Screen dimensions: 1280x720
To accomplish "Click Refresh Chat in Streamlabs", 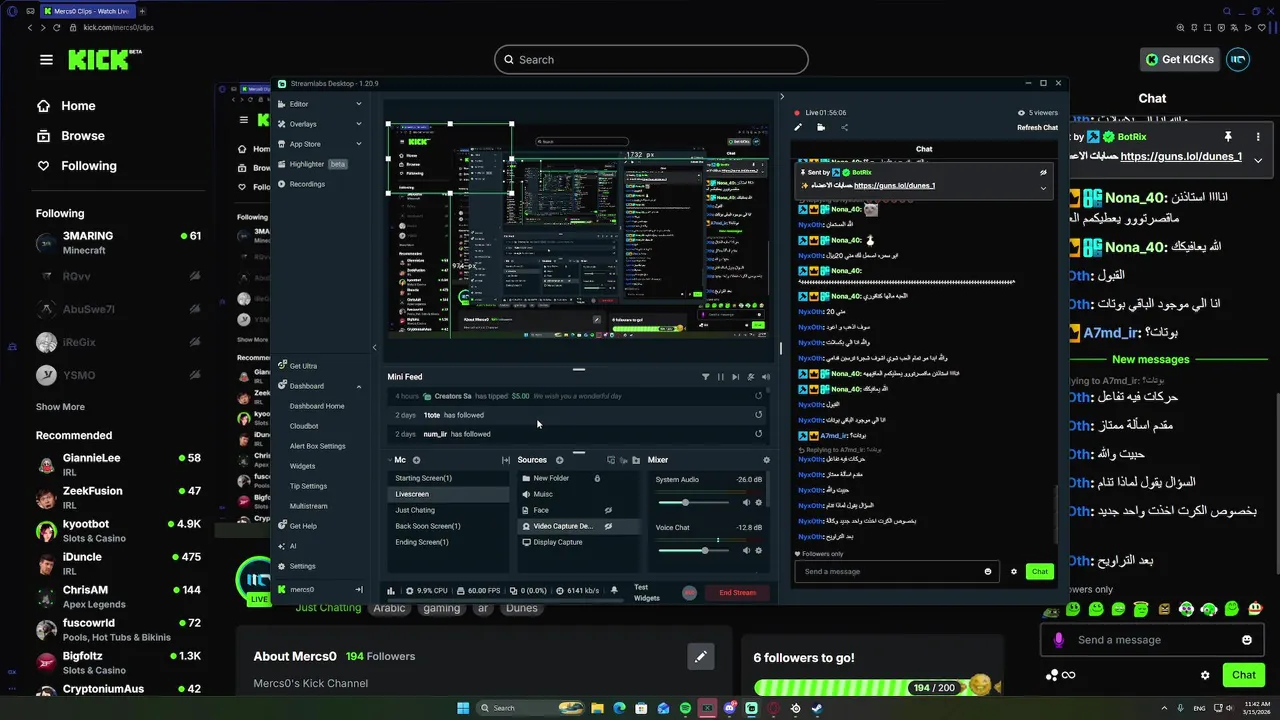I will click(x=1037, y=128).
